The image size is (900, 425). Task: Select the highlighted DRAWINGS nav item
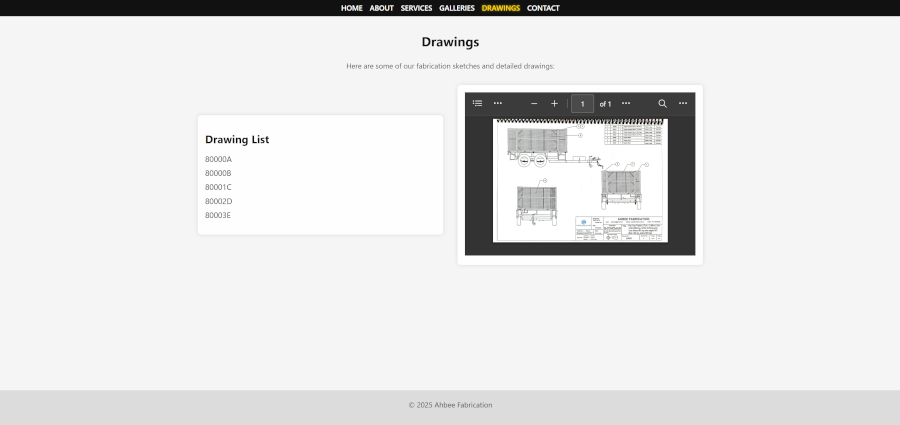[501, 8]
